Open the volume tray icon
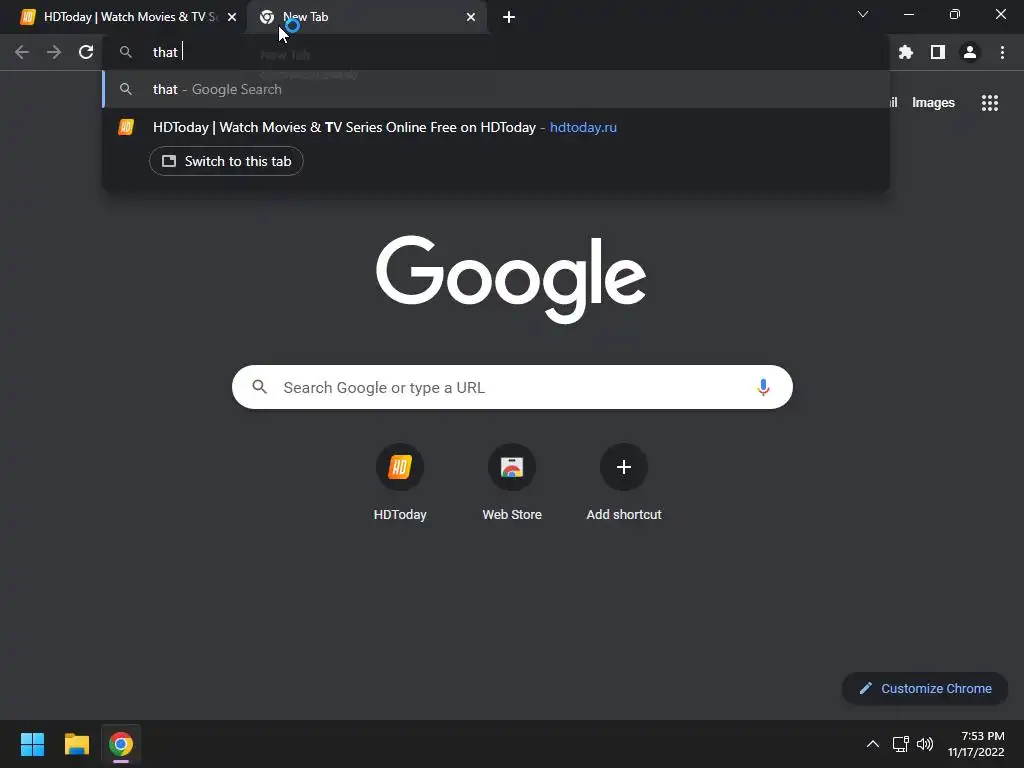Viewport: 1024px width, 768px height. [x=925, y=744]
